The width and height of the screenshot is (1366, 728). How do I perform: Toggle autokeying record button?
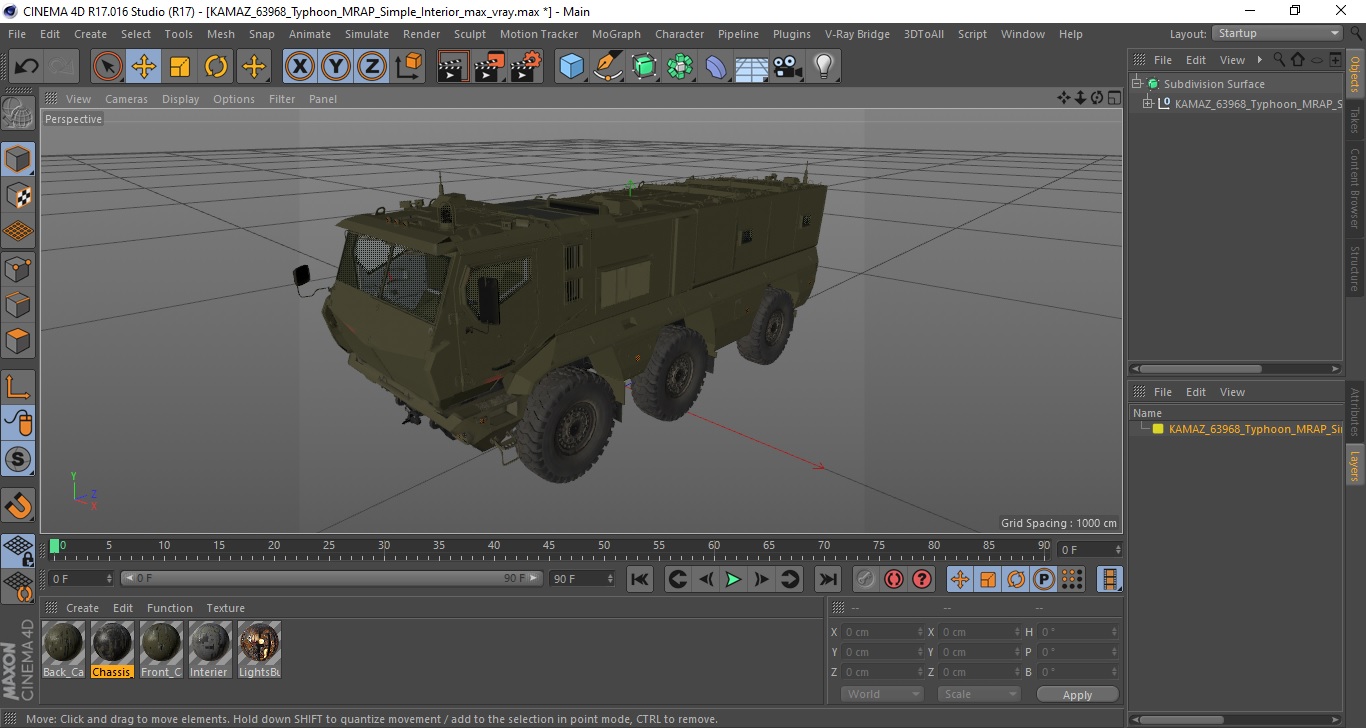894,579
